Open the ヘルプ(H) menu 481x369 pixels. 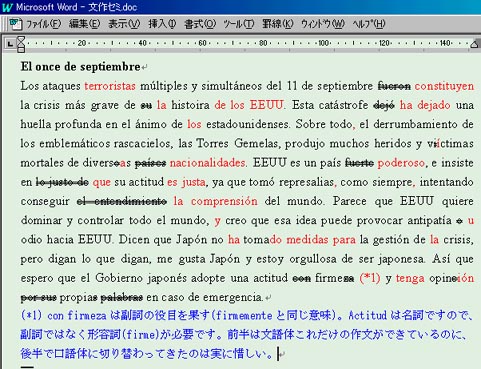pos(369,24)
